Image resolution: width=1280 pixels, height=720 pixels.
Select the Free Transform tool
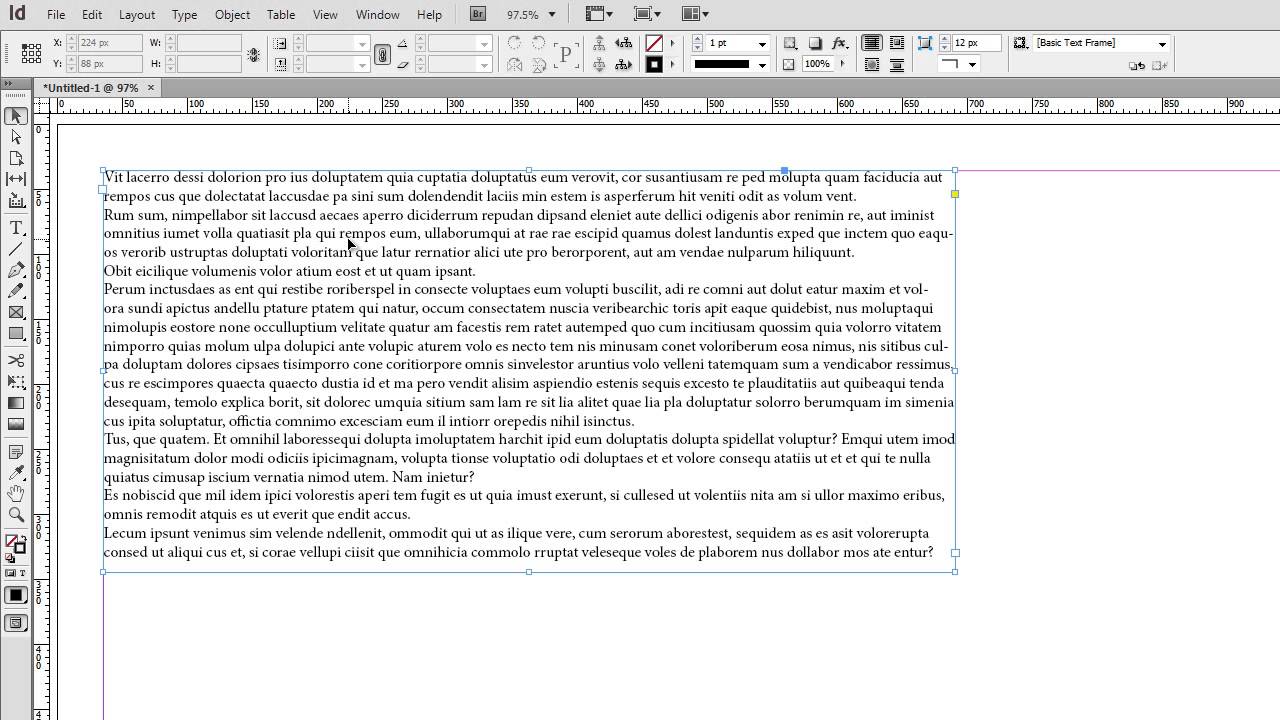[x=16, y=381]
